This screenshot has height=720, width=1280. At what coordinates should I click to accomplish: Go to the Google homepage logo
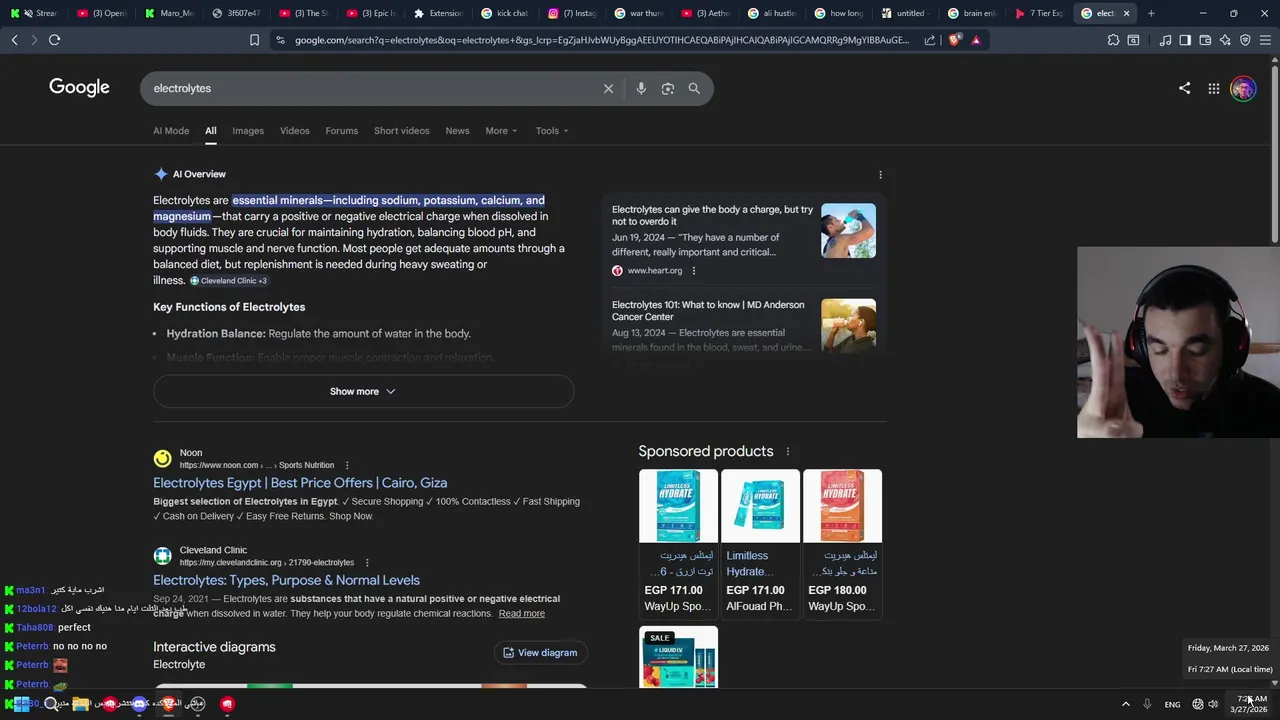click(x=79, y=87)
